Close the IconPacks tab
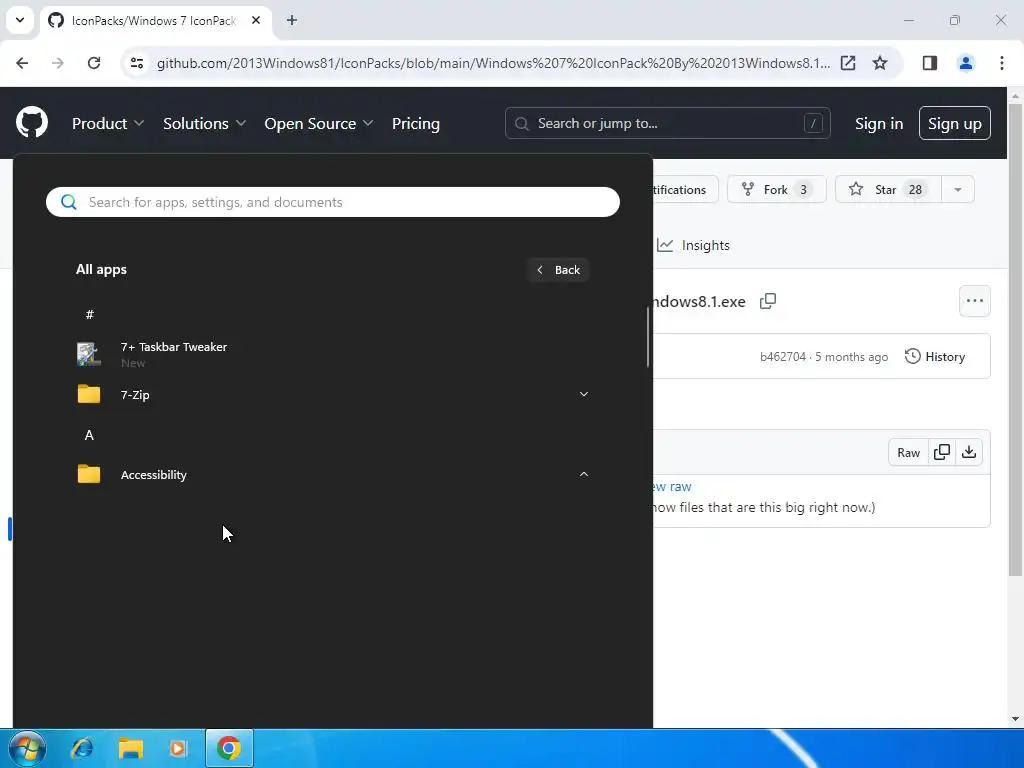 click(256, 20)
